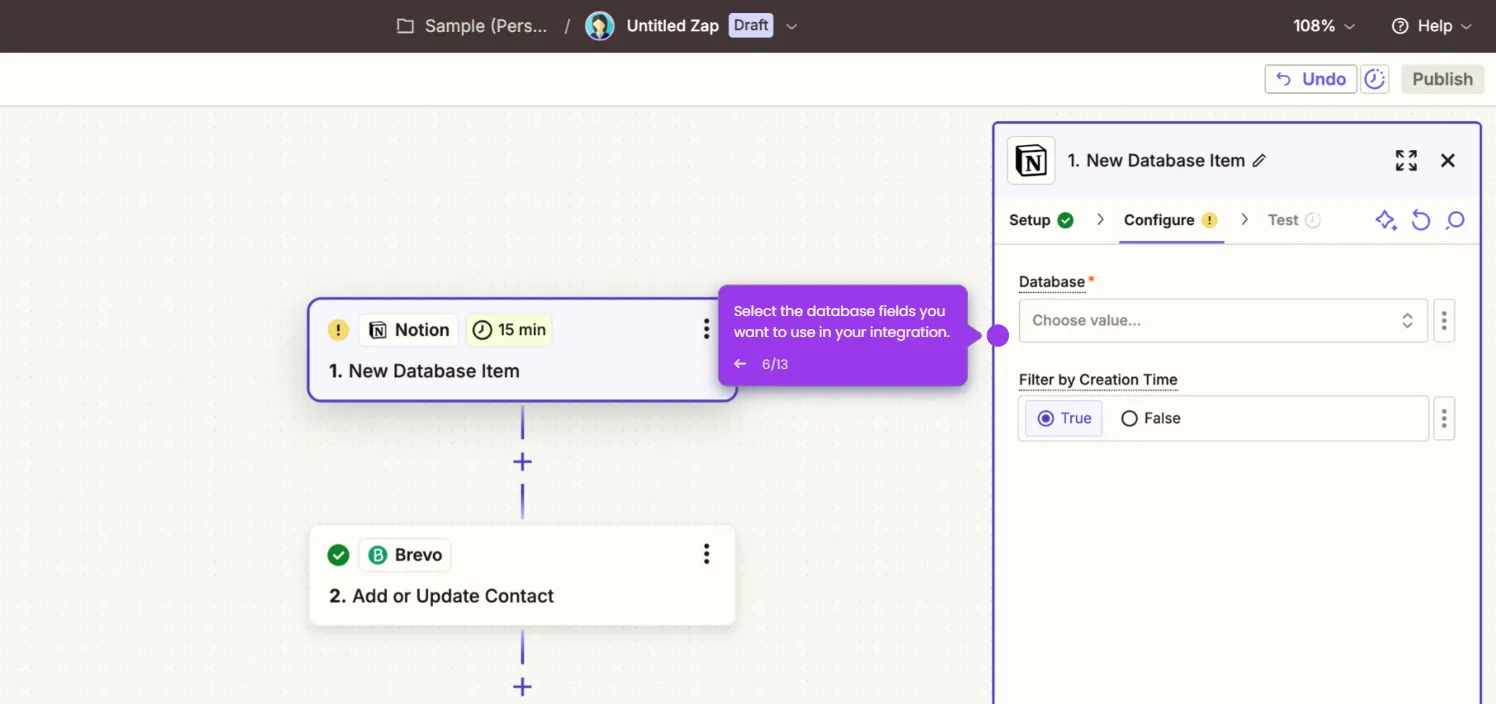The image size is (1496, 704).
Task: Switch to the Configure tab
Action: pos(1170,220)
